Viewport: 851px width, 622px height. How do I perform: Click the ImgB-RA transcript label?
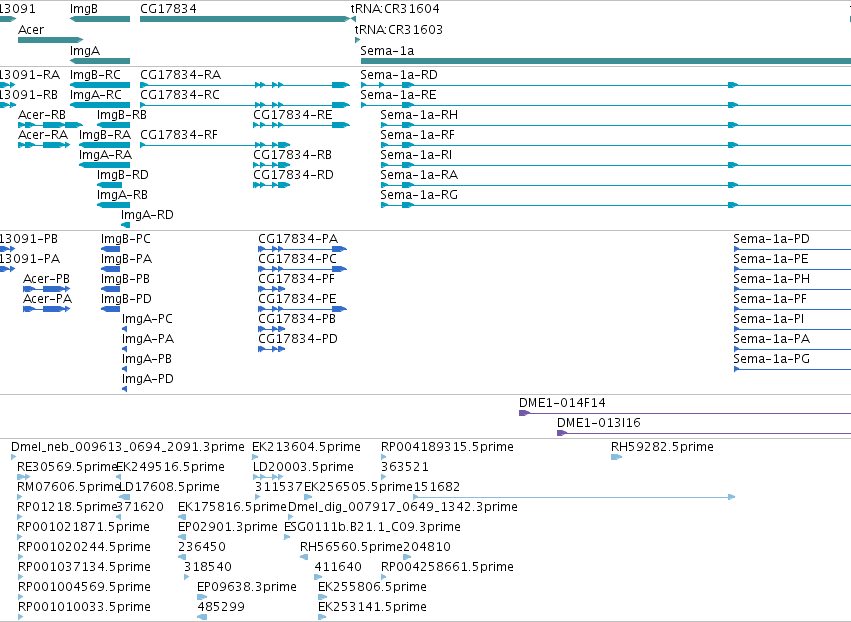pyautogui.click(x=105, y=135)
